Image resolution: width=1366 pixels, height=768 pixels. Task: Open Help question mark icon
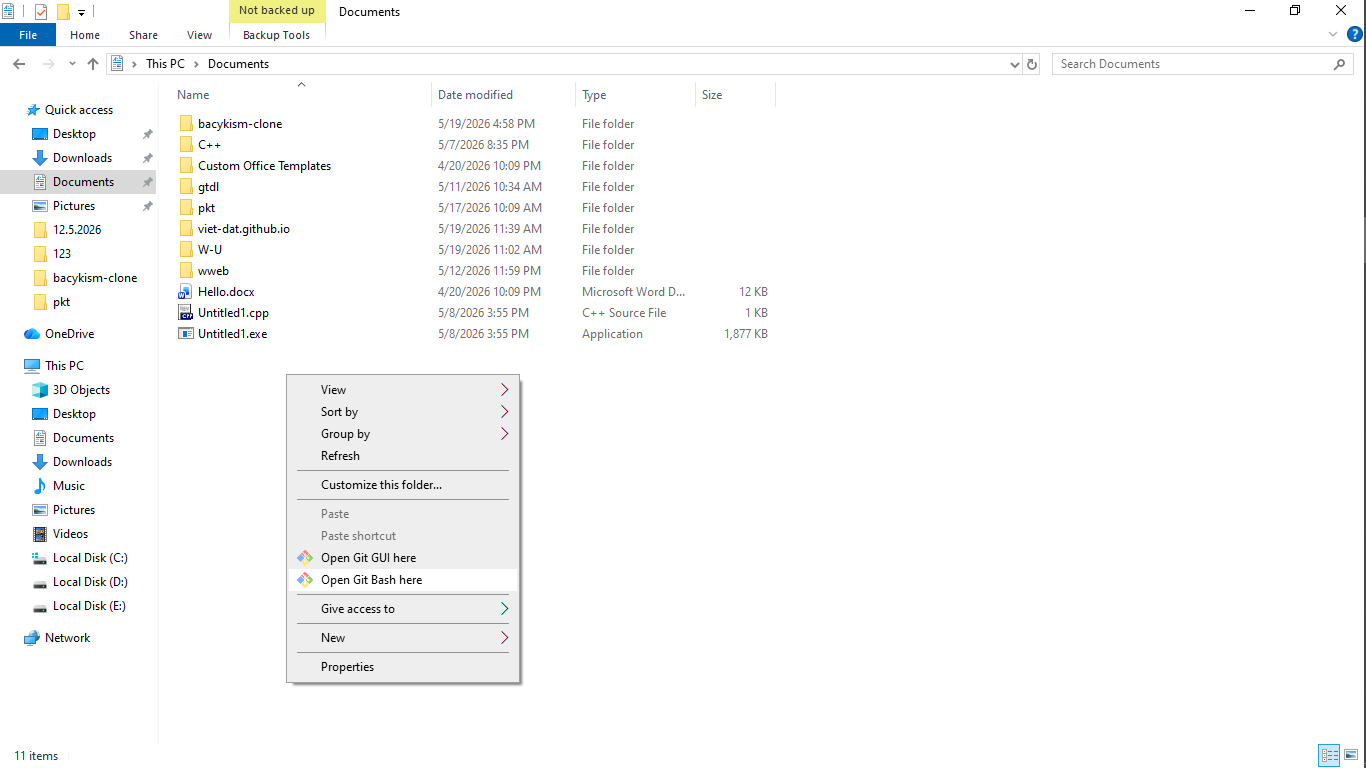click(1355, 34)
